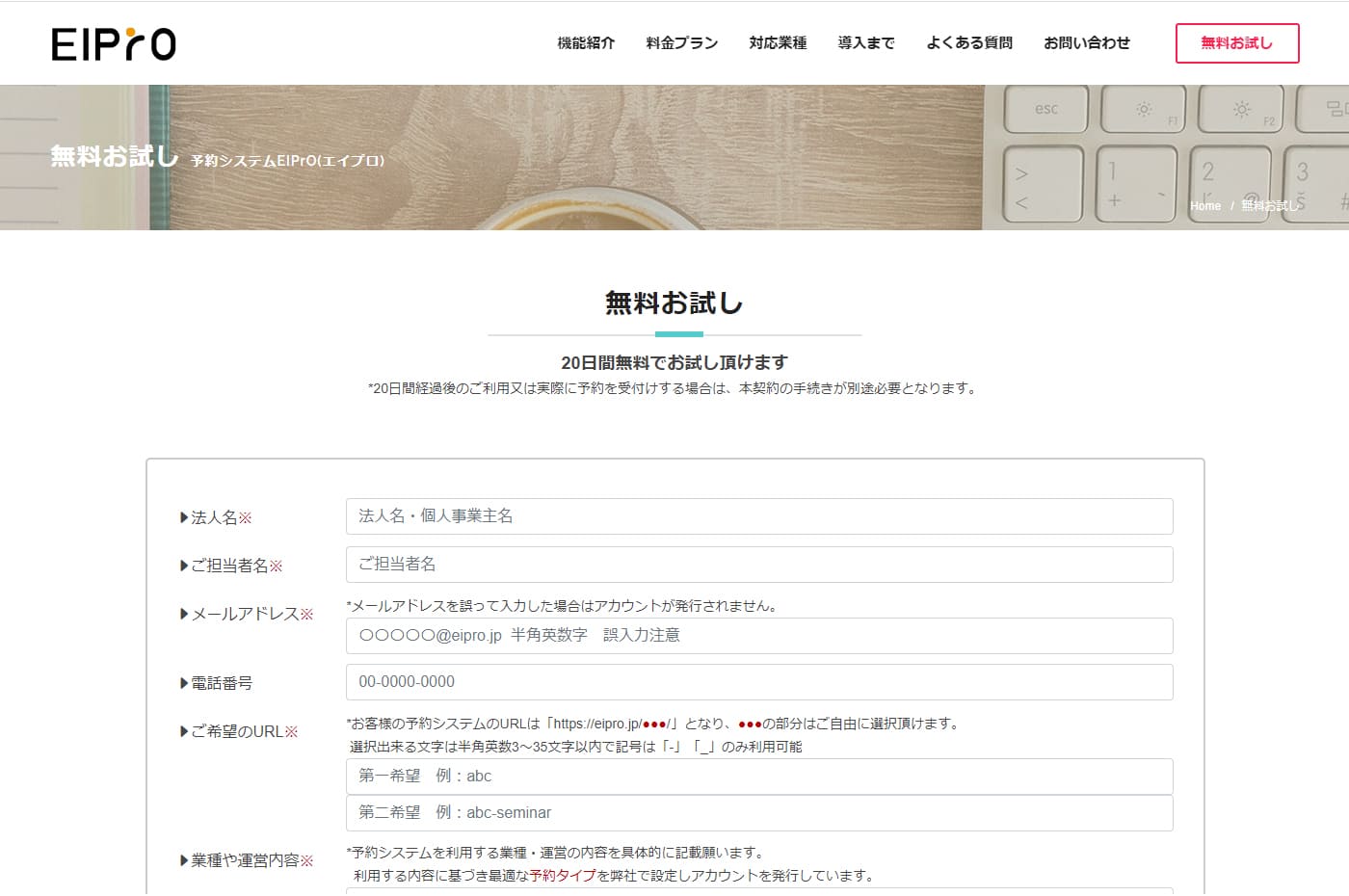This screenshot has height=896, width=1349.
Task: Focus the ご担当者名 input field
Action: pos(759,565)
